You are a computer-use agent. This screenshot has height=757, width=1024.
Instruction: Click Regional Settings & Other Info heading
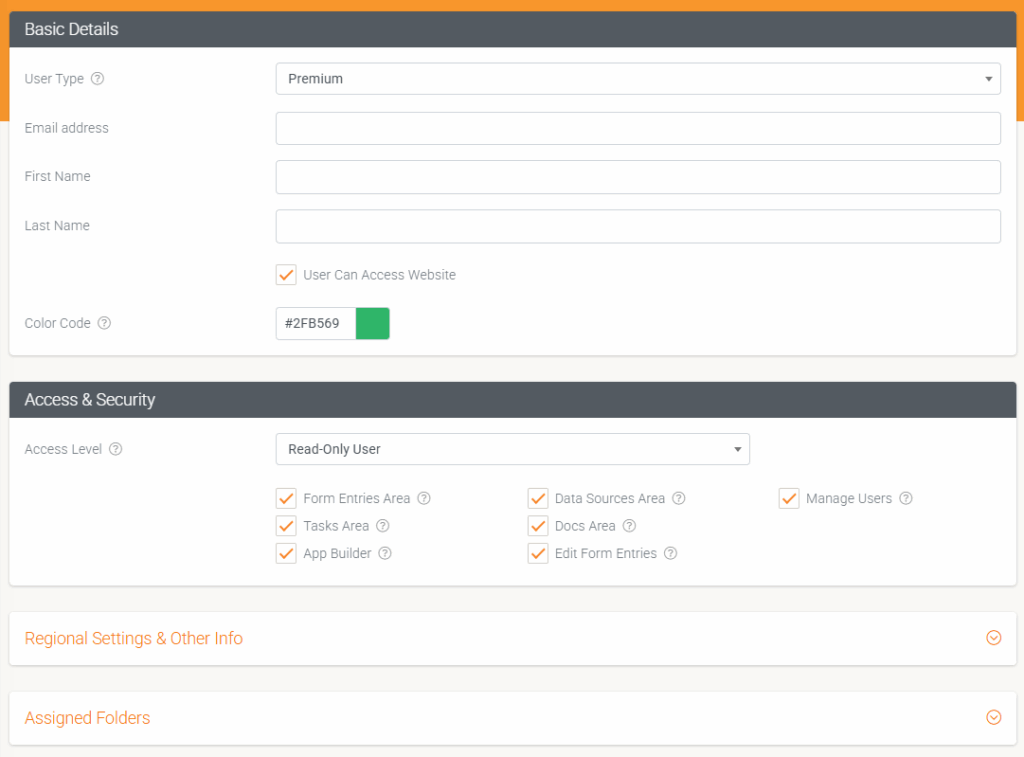pos(134,638)
